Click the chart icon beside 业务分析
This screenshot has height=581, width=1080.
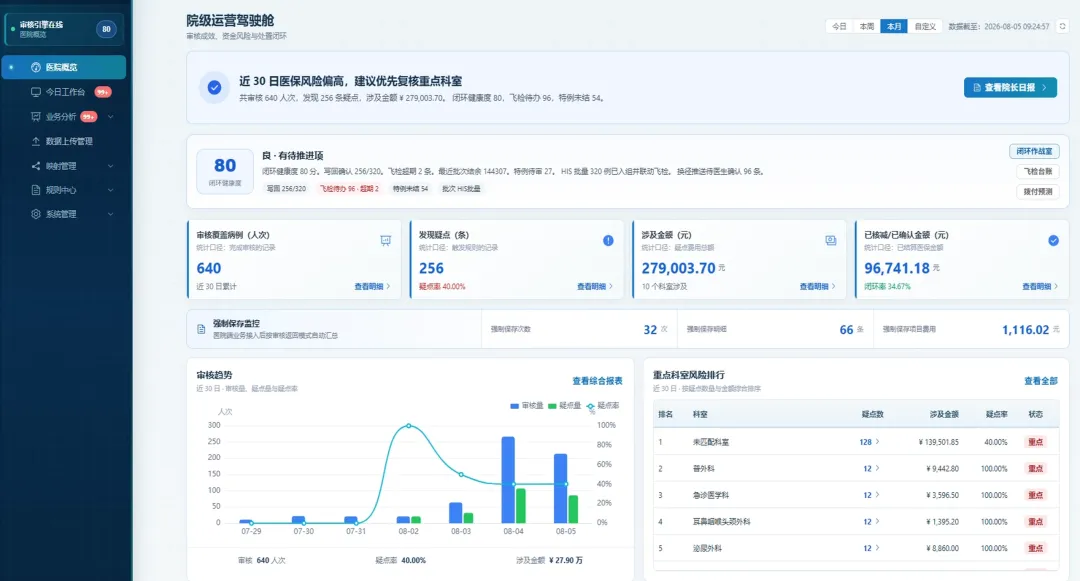tap(36, 117)
